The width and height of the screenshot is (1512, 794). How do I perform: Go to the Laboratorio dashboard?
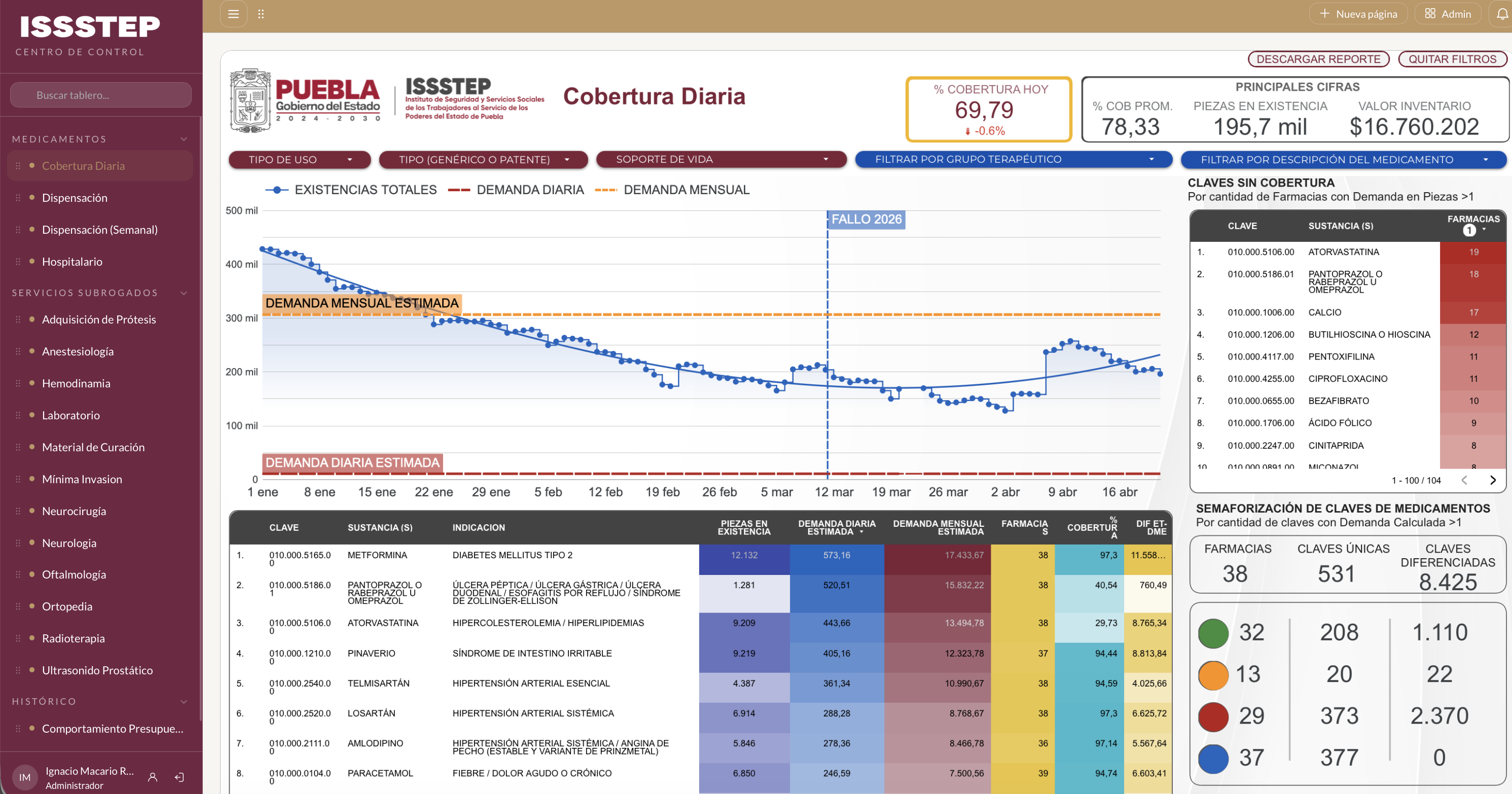pos(71,415)
